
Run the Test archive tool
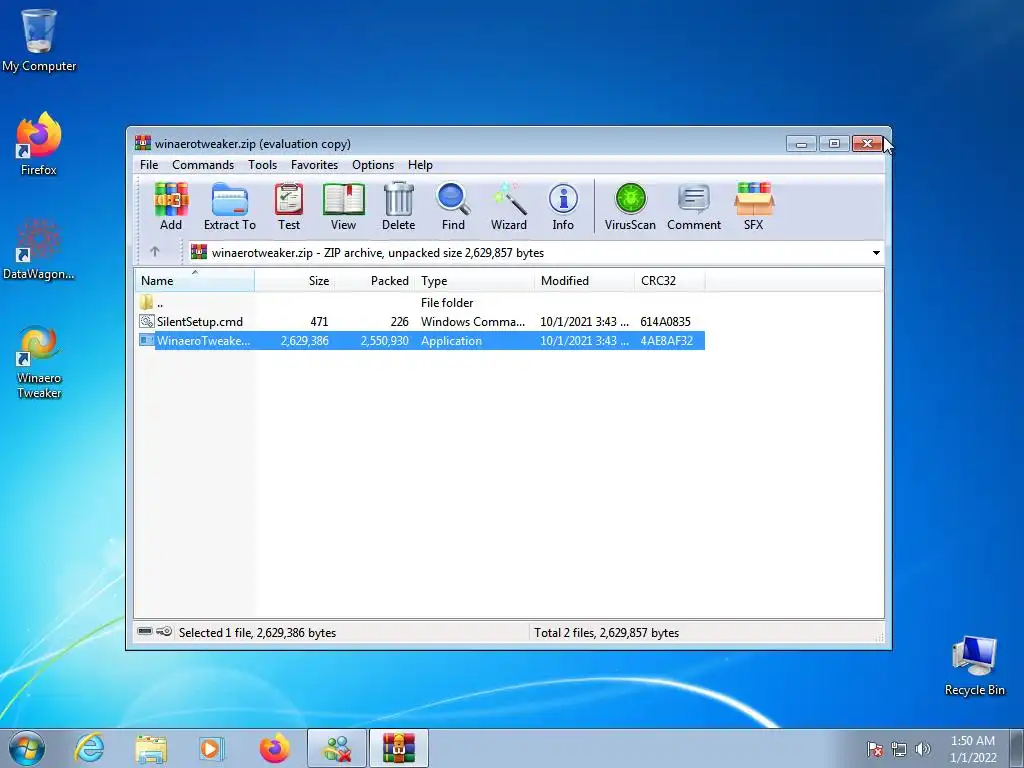click(x=289, y=206)
